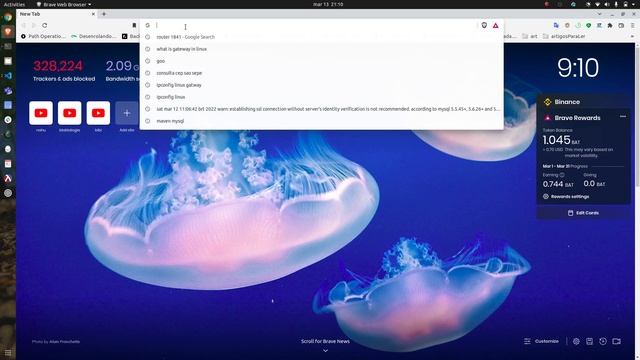Screen dimensions: 640x360
Task: Click the volume icon in system tray
Action: tap(607, 4)
